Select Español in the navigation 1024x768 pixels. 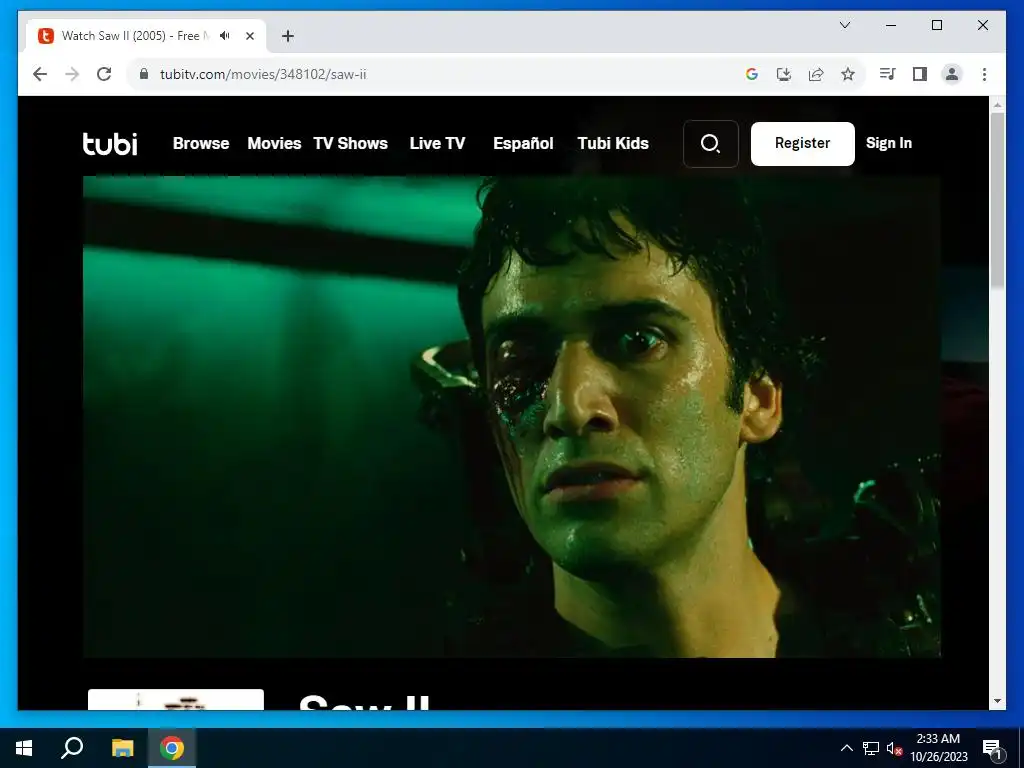pos(523,144)
